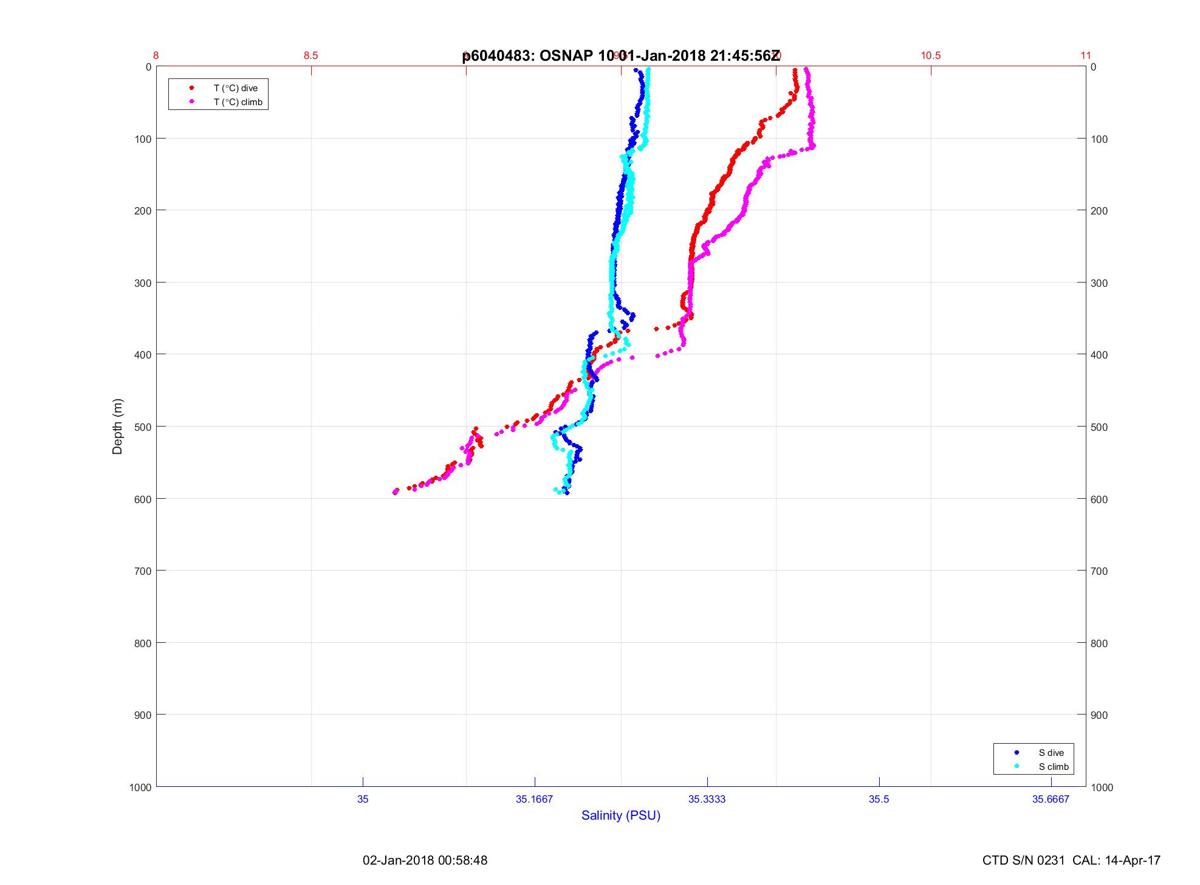Click the 'Depth (m)' axis label

tap(117, 427)
